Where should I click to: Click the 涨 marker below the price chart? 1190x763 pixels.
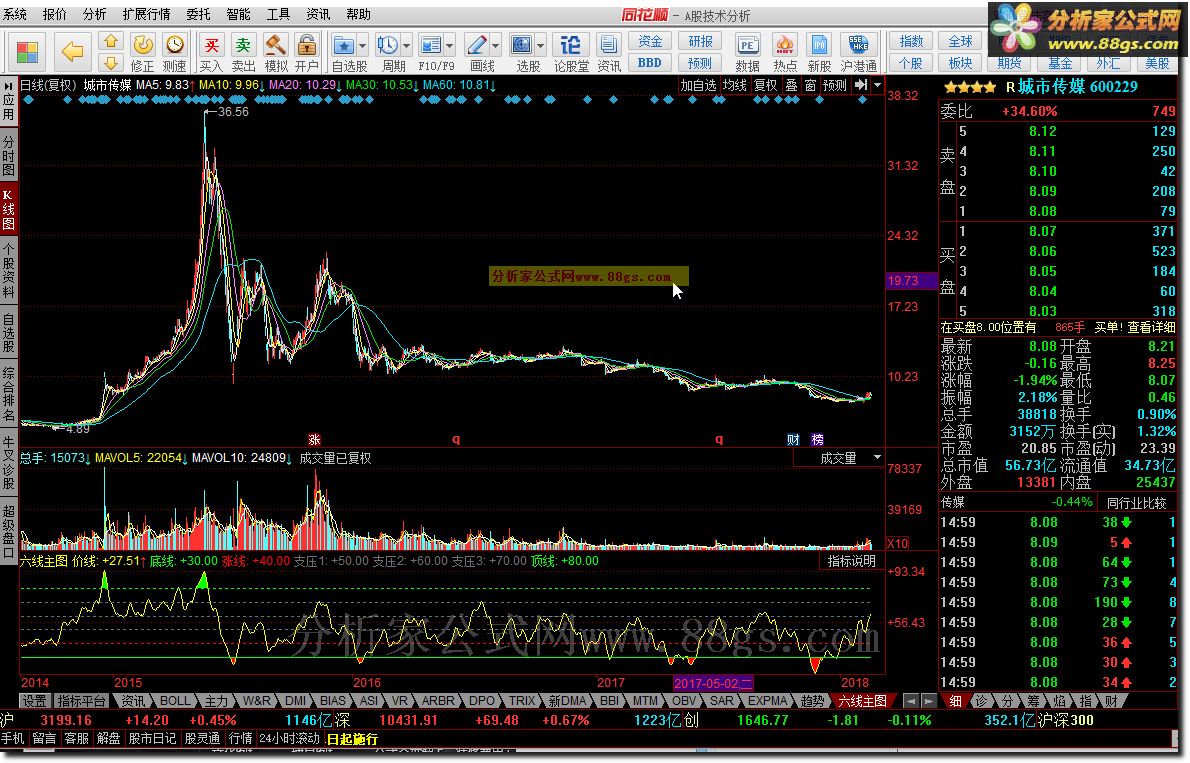[x=314, y=440]
